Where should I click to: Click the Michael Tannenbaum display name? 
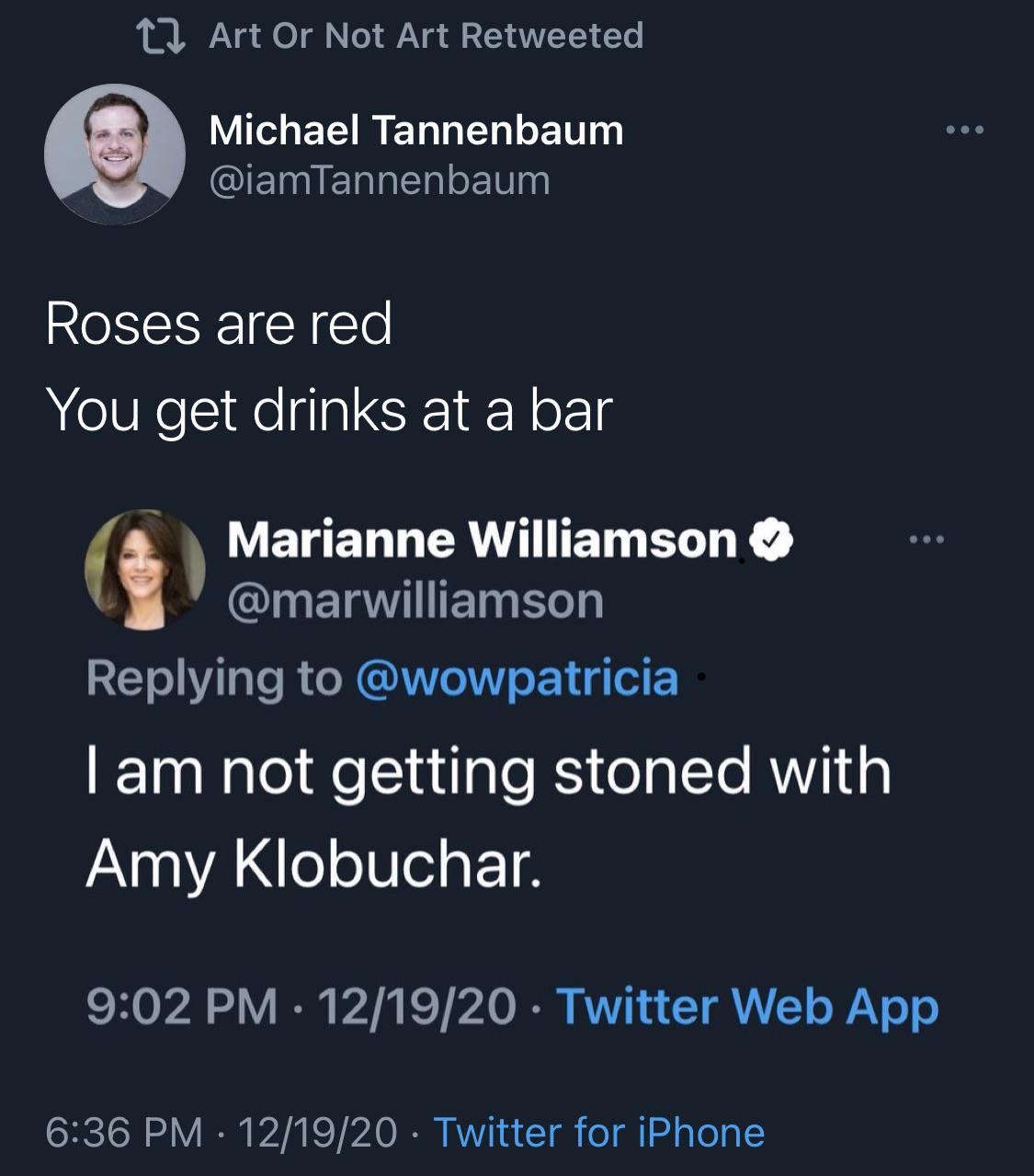pyautogui.click(x=416, y=131)
